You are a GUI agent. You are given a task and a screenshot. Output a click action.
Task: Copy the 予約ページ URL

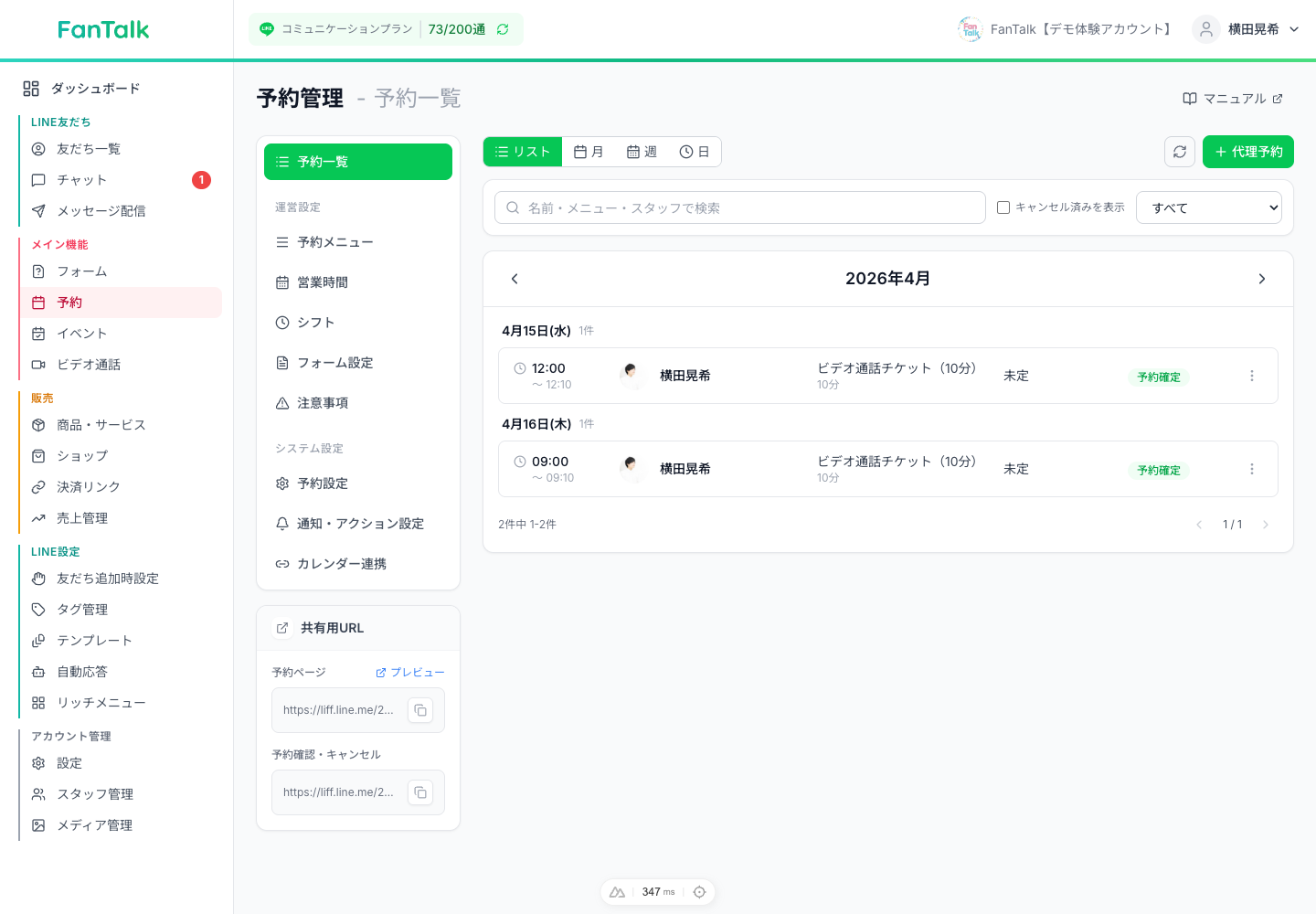click(420, 710)
